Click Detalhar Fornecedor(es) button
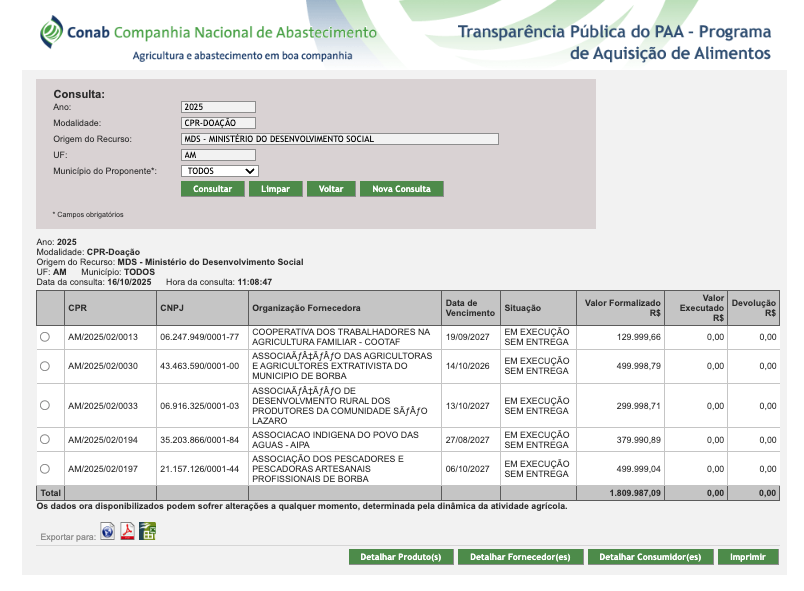804x591 pixels. pos(520,557)
